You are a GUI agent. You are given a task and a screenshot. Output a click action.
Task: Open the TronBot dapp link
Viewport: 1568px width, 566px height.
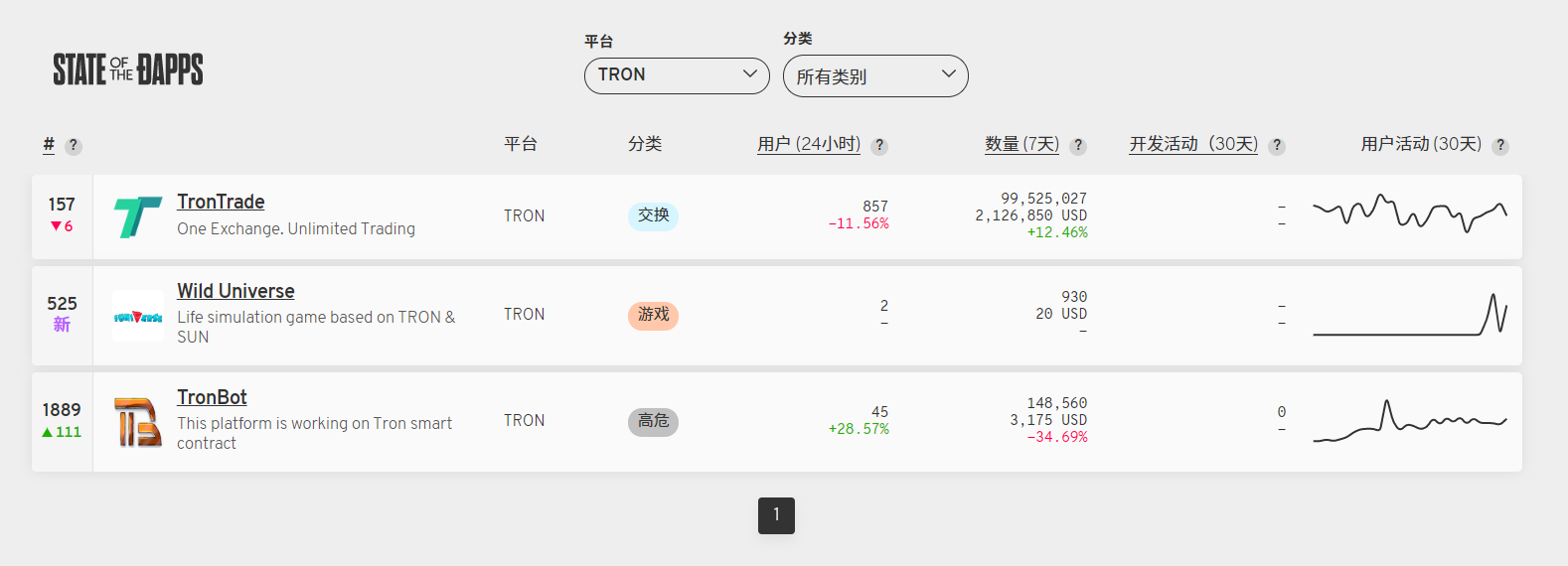tap(212, 397)
